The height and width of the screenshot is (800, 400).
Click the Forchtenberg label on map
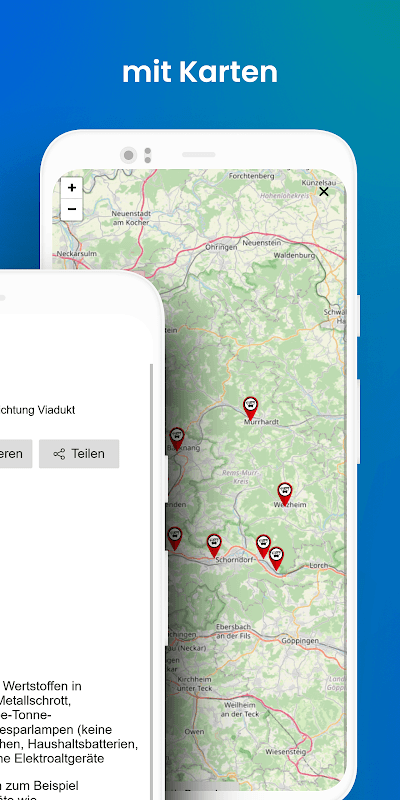pos(252,176)
